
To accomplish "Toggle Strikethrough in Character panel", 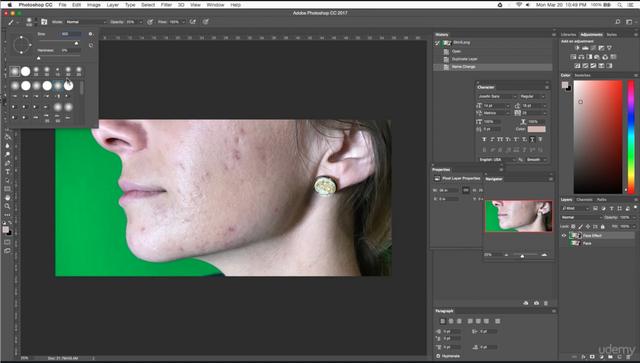I will point(540,140).
